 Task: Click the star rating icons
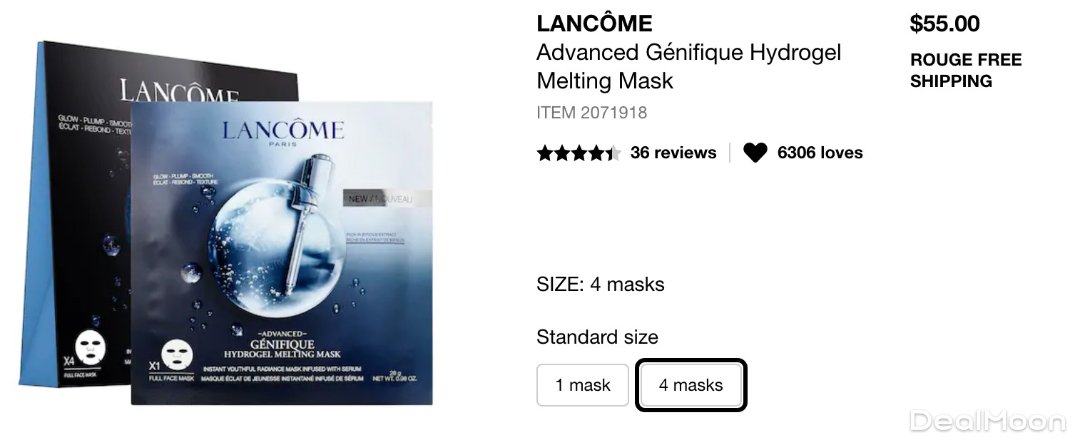point(579,153)
